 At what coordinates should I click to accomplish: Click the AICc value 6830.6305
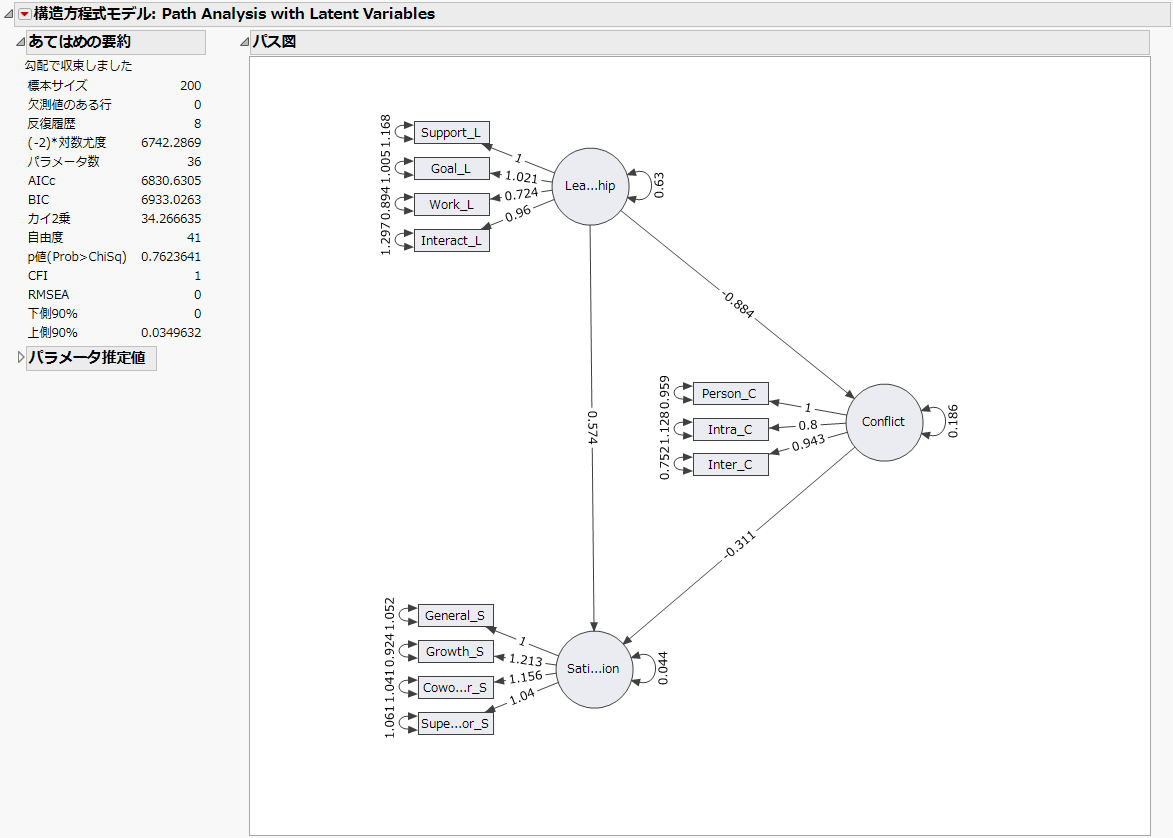[x=171, y=181]
